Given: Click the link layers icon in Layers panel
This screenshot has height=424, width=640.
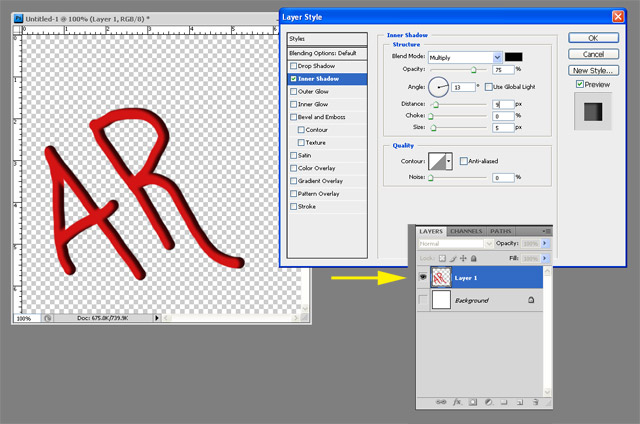Looking at the screenshot, I should [x=441, y=402].
